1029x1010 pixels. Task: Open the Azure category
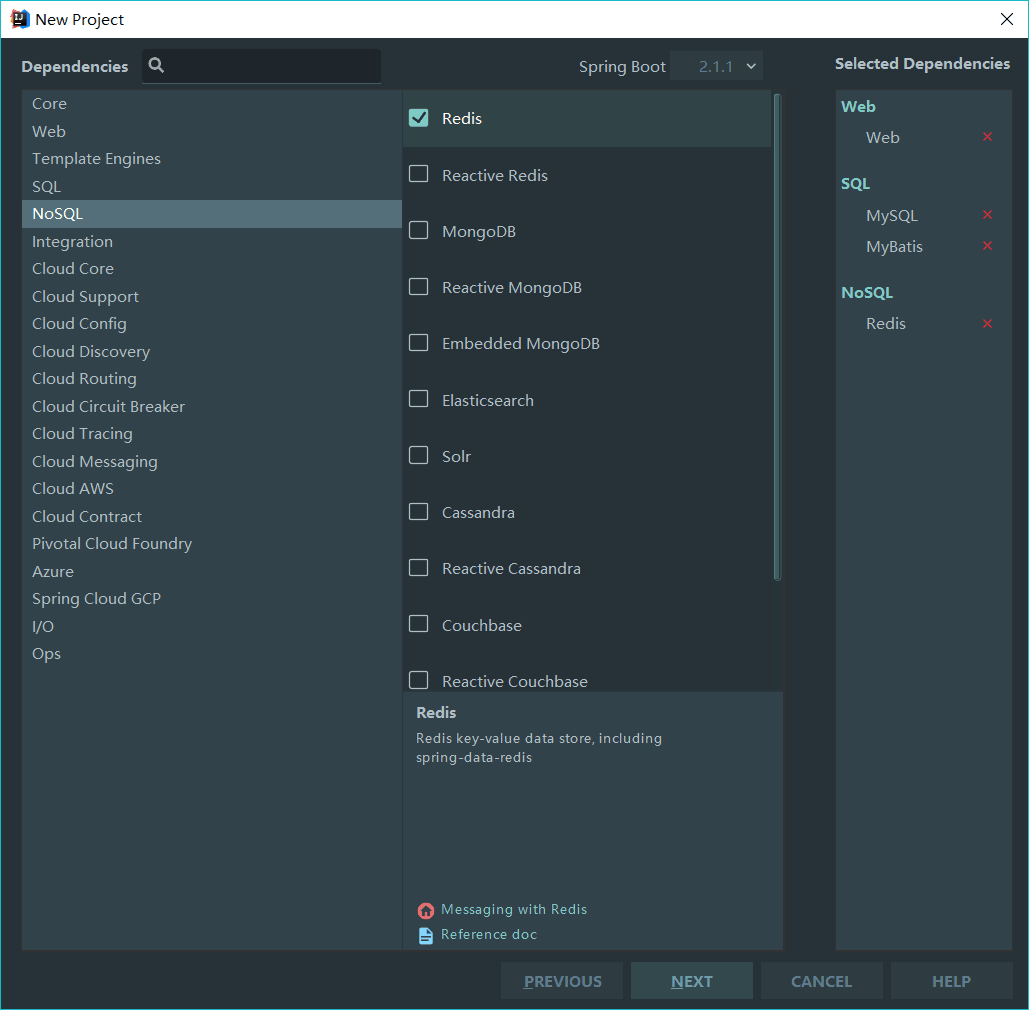pyautogui.click(x=211, y=572)
